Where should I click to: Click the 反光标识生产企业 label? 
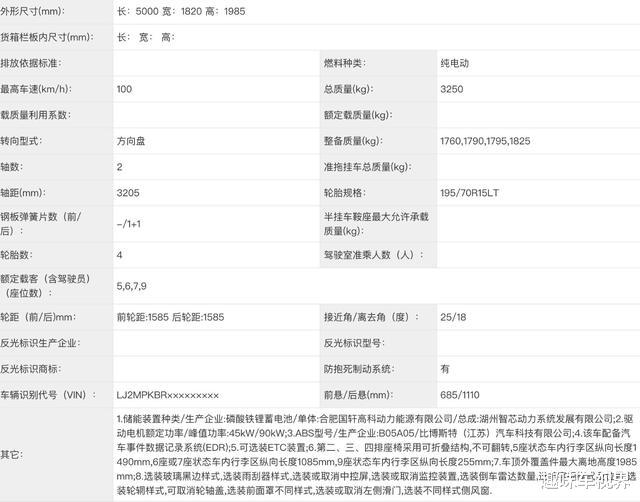pos(40,343)
